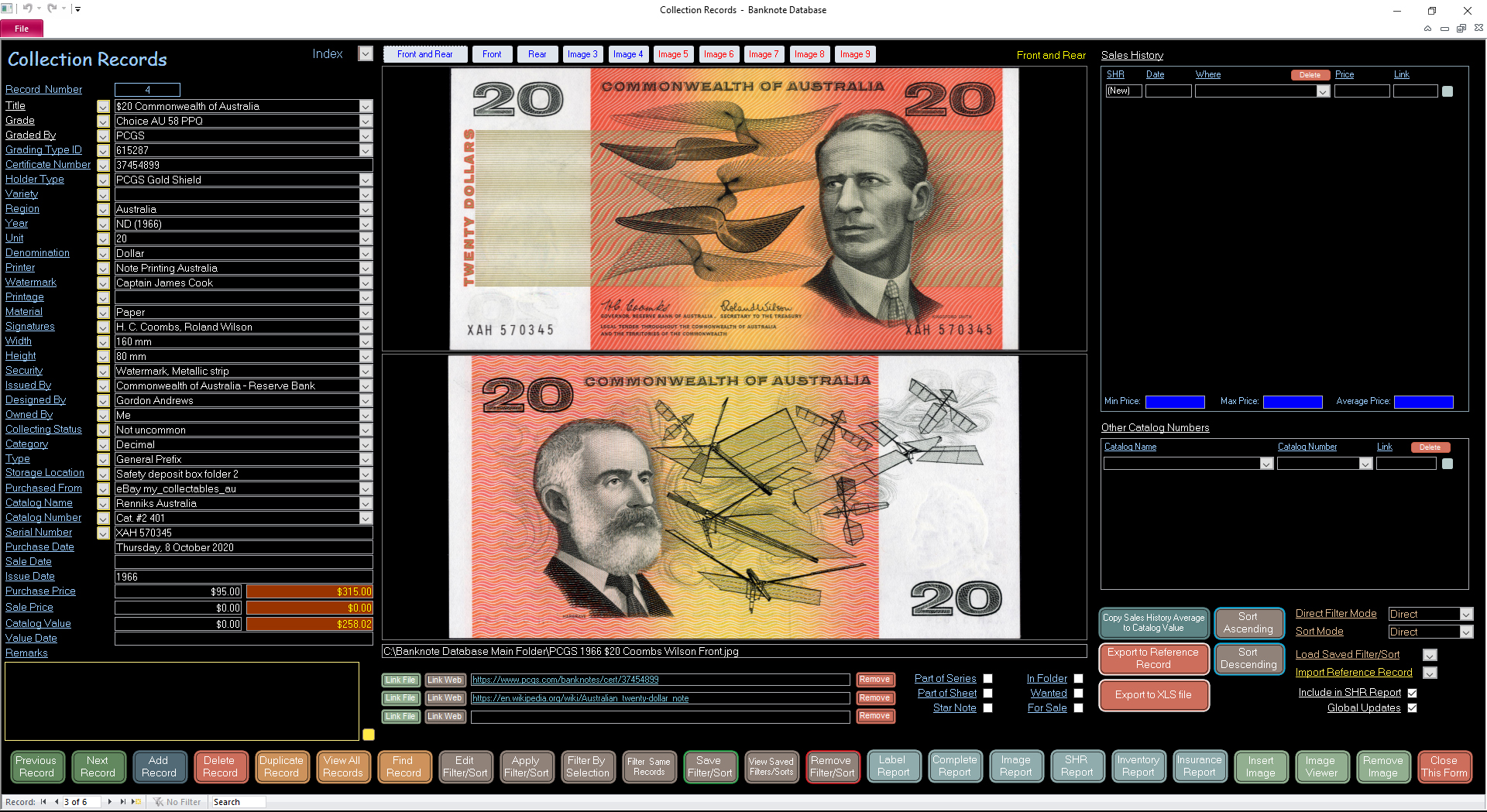
Task: Toggle For Sale checkbox
Action: (x=1078, y=708)
